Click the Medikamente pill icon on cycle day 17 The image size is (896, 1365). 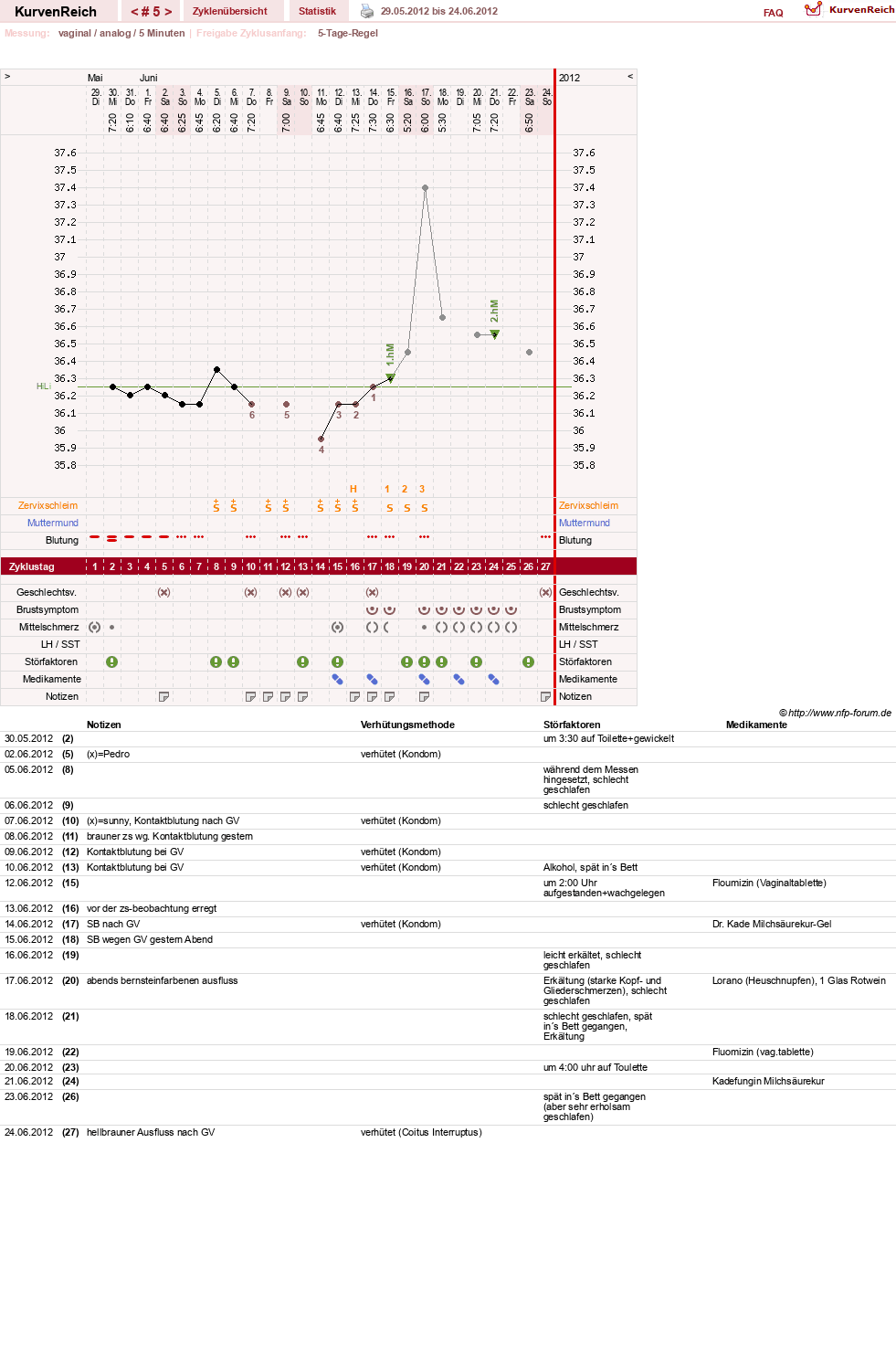tap(373, 679)
